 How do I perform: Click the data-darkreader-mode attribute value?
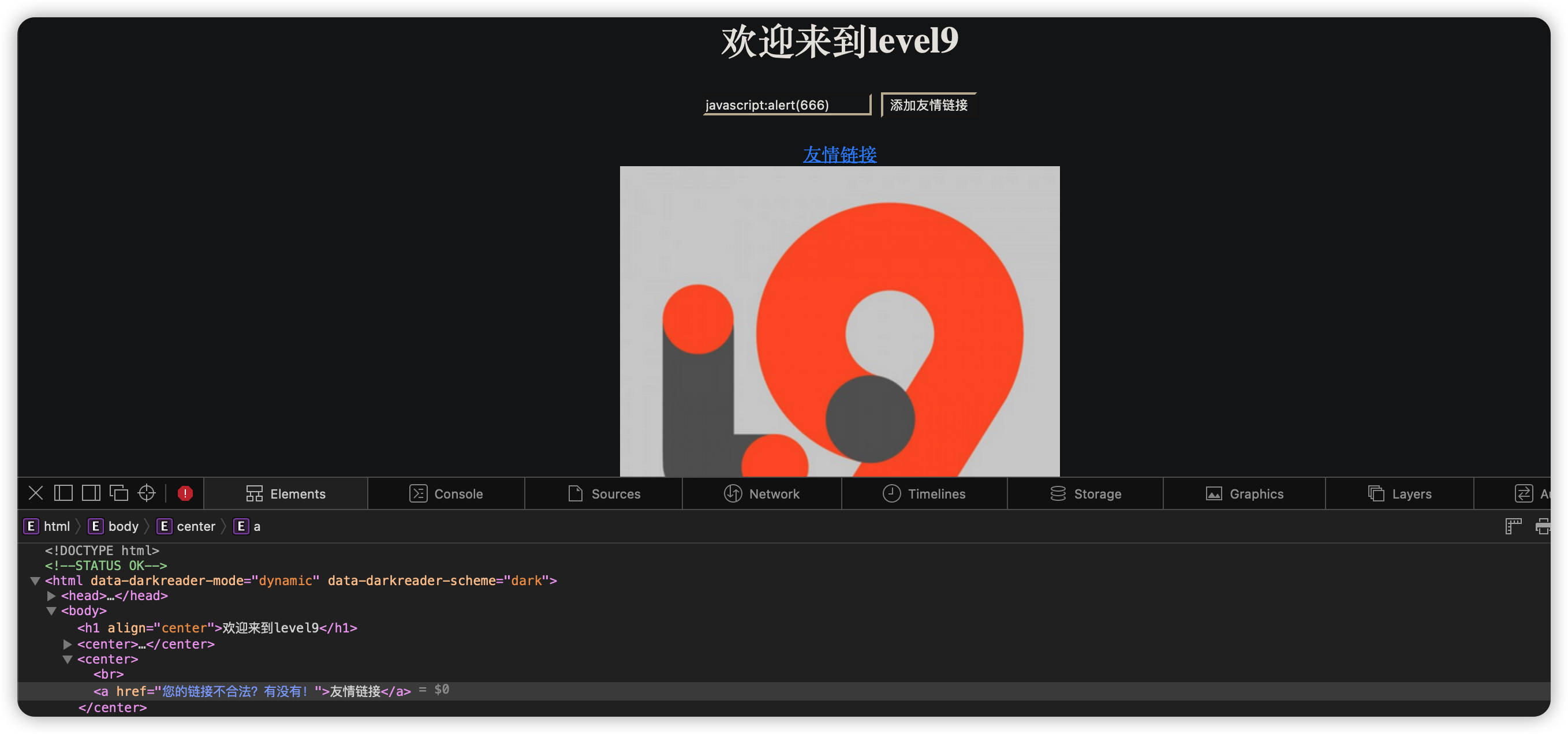click(x=285, y=581)
